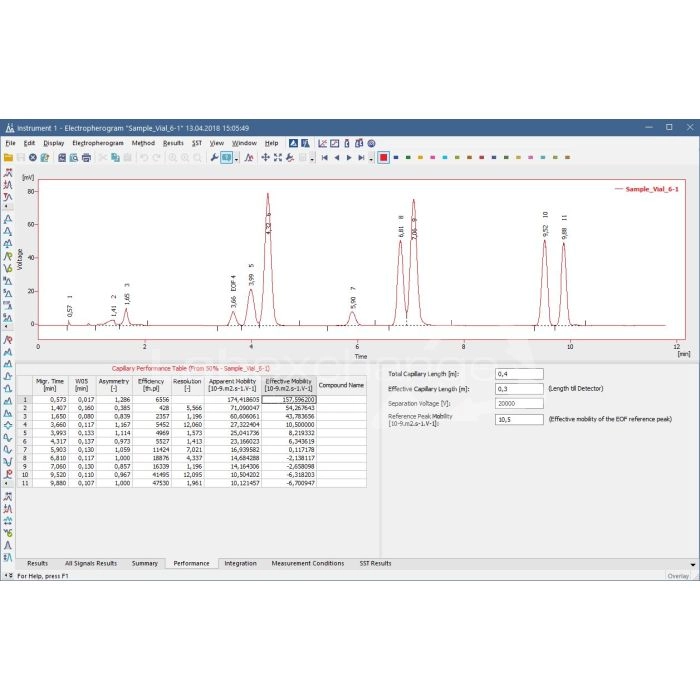Click the Print icon in the toolbar
Image resolution: width=700 pixels, height=700 pixels.
[x=86, y=157]
